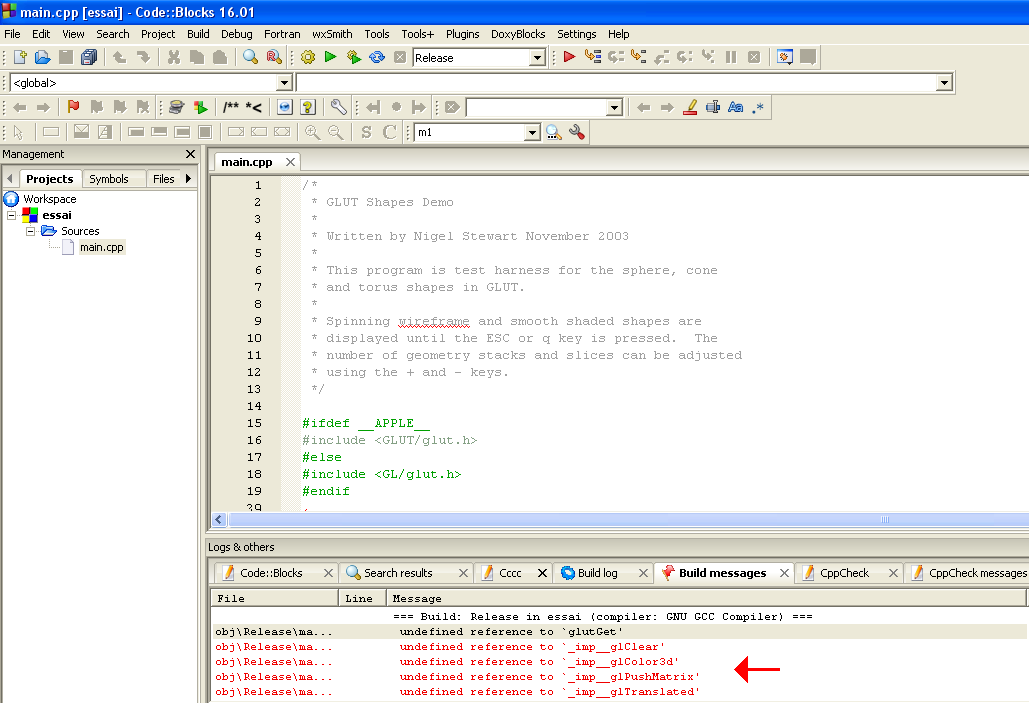Viewport: 1029px width, 703px height.
Task: Open the <global> scope dropdown
Action: tap(284, 83)
